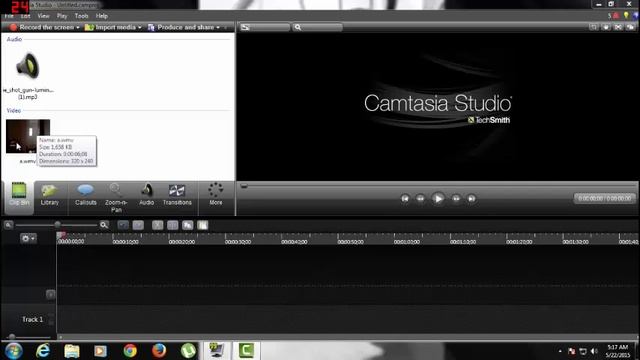Open the Windows Start button
Viewport: 640px width, 360px height.
pos(13,351)
